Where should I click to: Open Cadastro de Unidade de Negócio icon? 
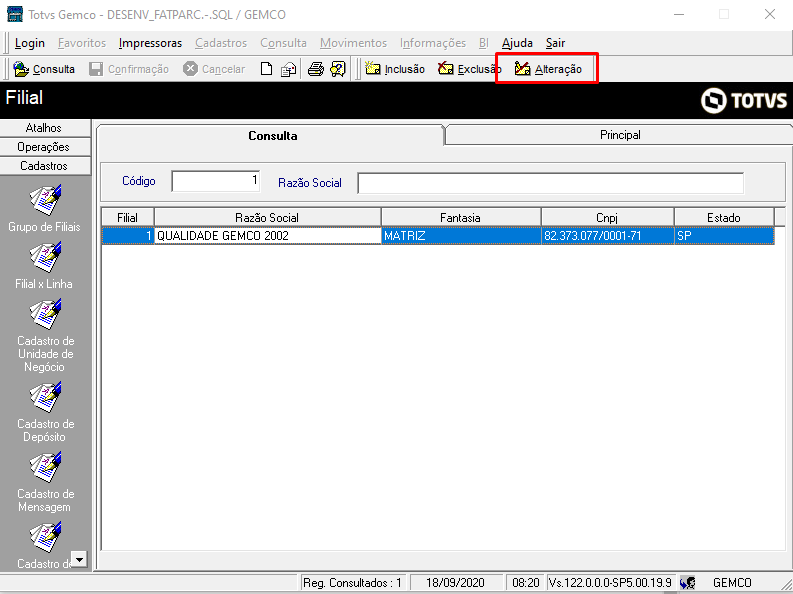[x=45, y=314]
